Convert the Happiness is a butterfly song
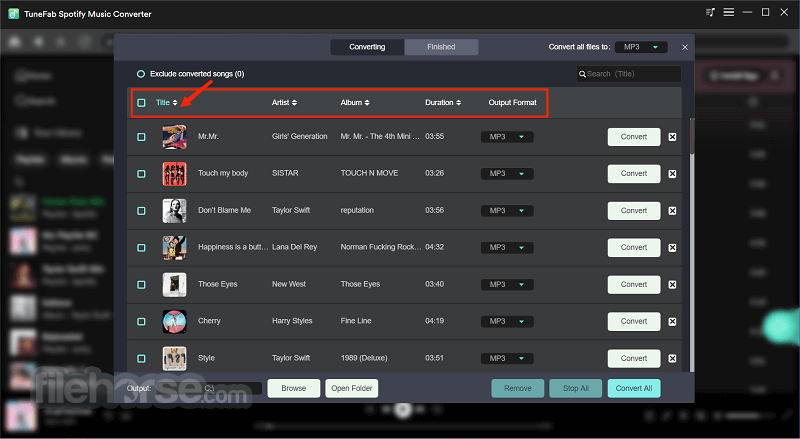 (634, 248)
